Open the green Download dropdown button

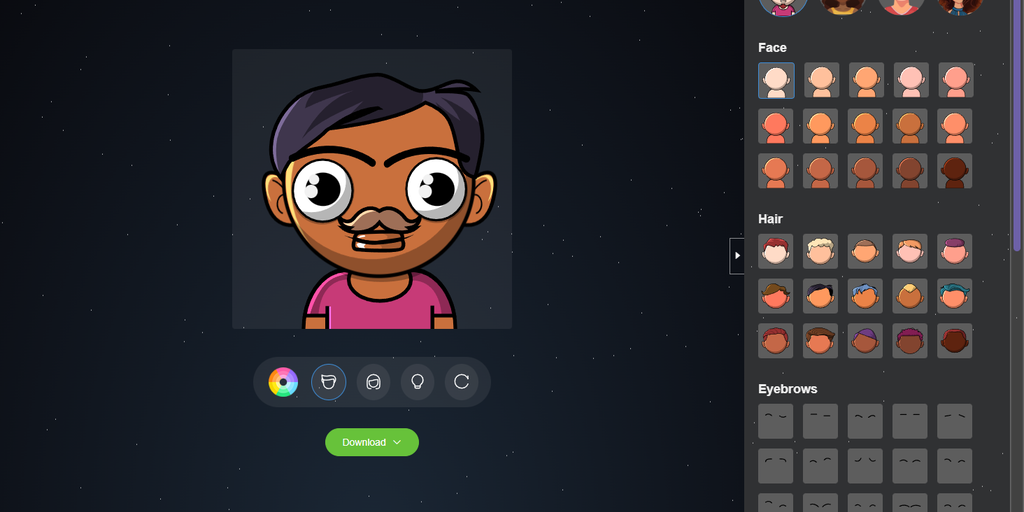(372, 442)
